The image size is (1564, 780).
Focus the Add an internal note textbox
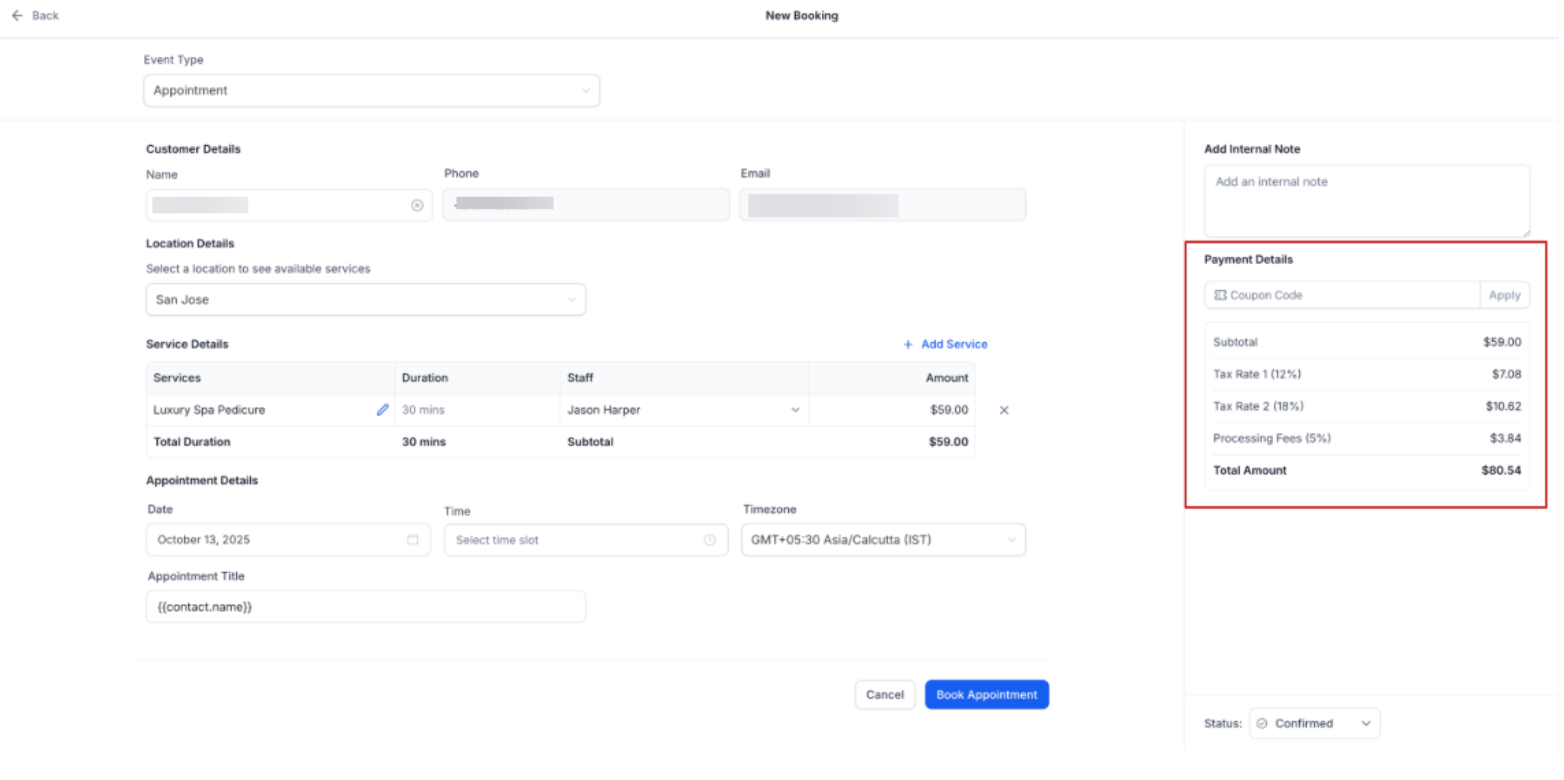tap(1366, 201)
